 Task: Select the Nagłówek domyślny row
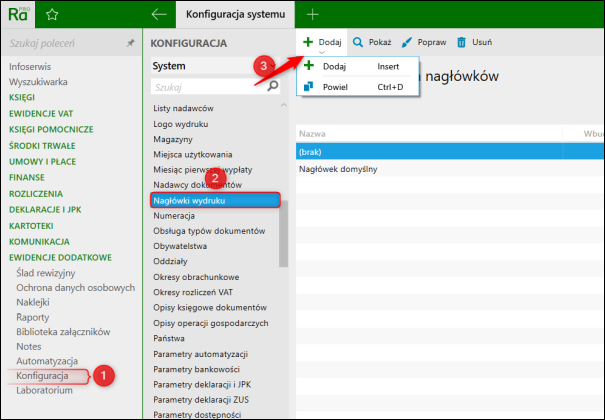pos(450,169)
